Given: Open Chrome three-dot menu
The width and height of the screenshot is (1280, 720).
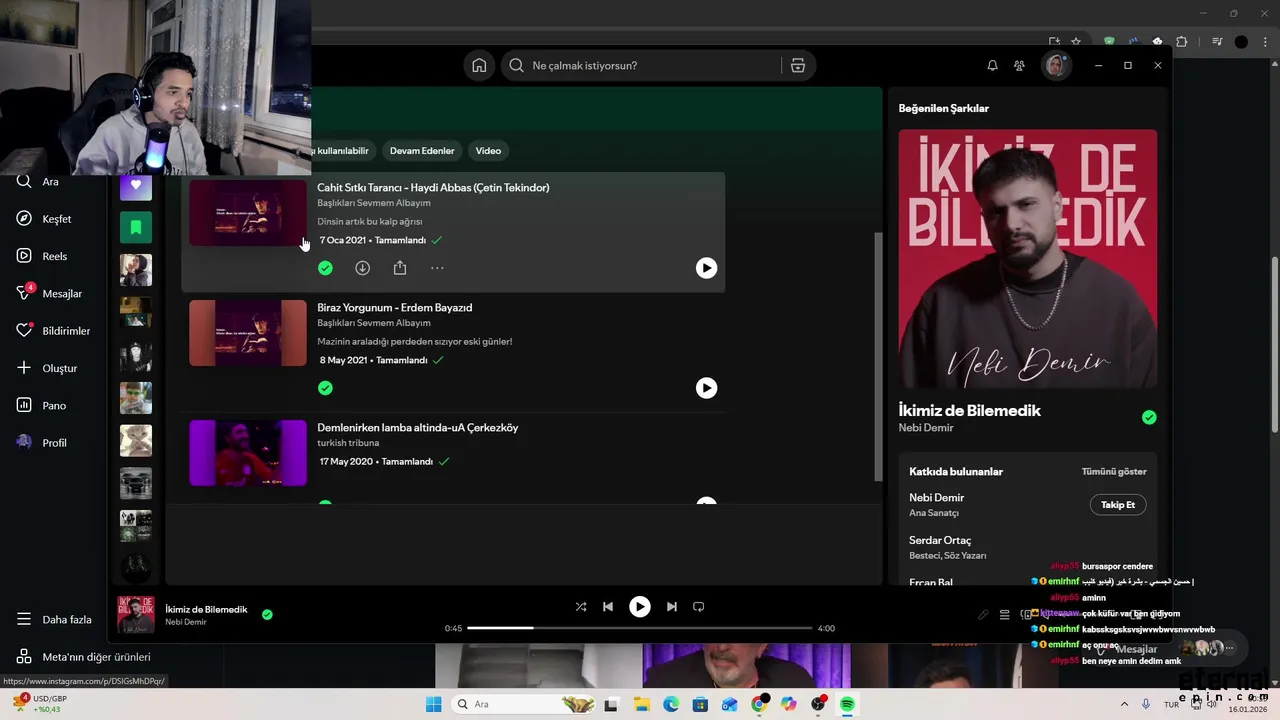Looking at the screenshot, I should (x=1264, y=42).
